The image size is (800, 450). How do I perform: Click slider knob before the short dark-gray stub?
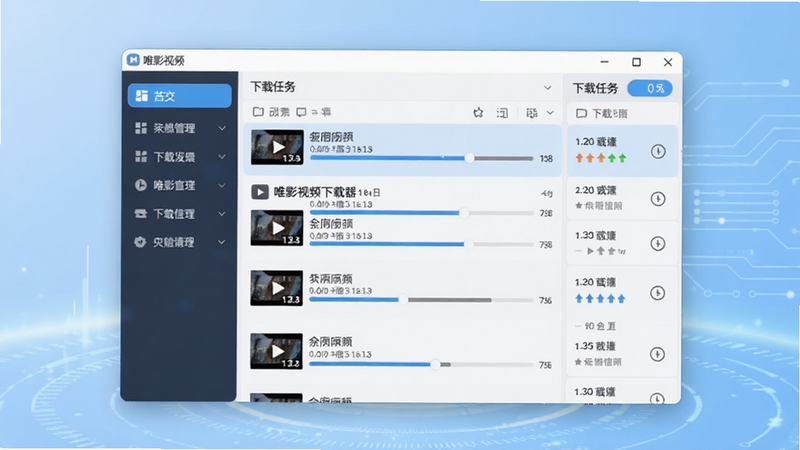435,364
